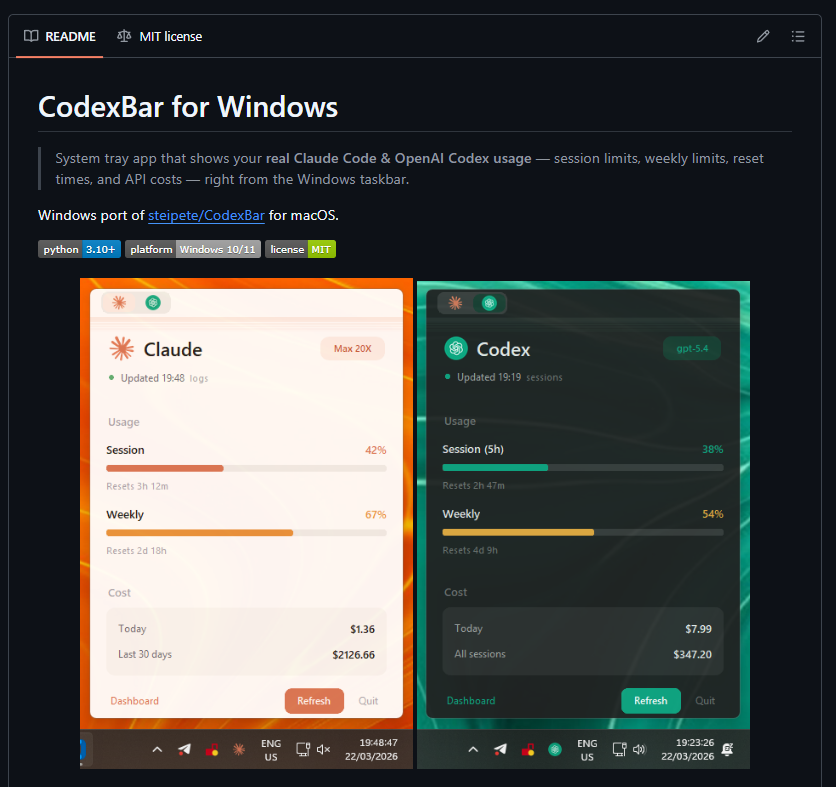836x787 pixels.
Task: Click the Codex Weekly progress bar
Action: click(583, 532)
